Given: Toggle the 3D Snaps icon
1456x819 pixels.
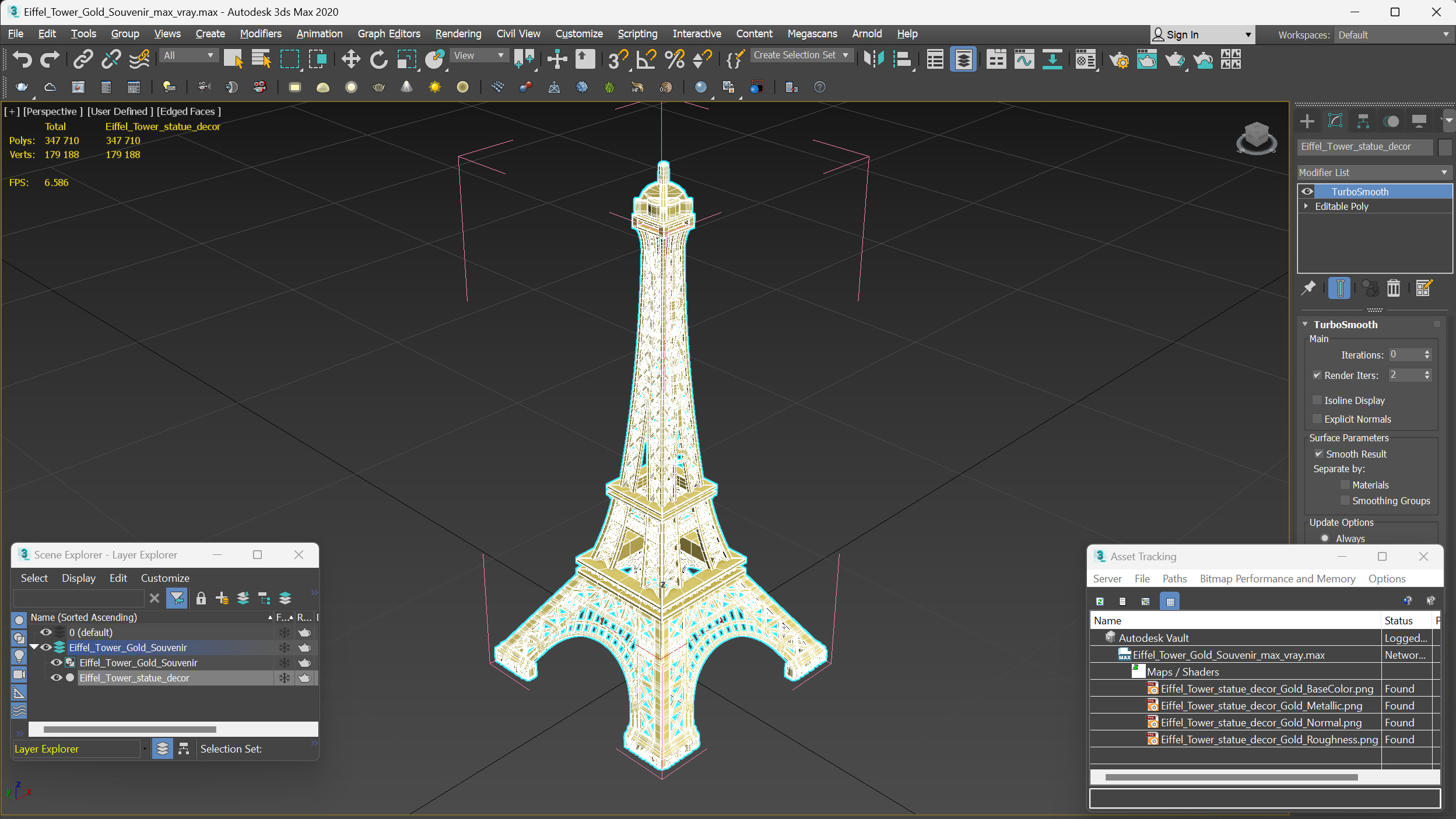Looking at the screenshot, I should click(618, 59).
